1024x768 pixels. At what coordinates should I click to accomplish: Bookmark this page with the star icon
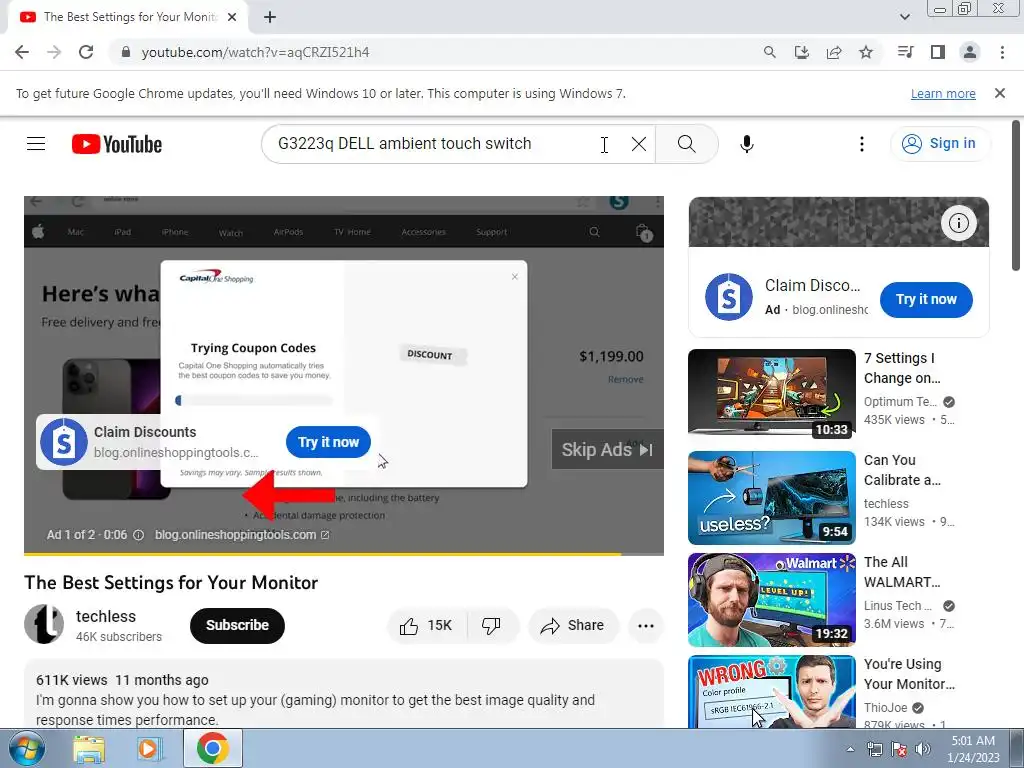(x=866, y=52)
